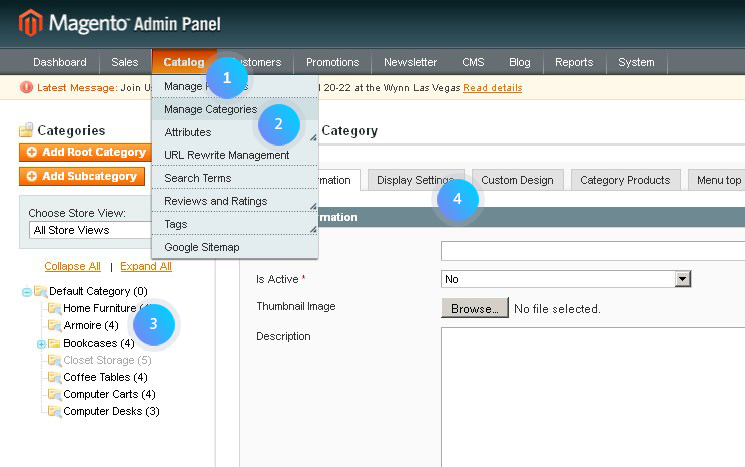This screenshot has height=467, width=745.
Task: Select Bookcases (4) category
Action: (x=99, y=343)
